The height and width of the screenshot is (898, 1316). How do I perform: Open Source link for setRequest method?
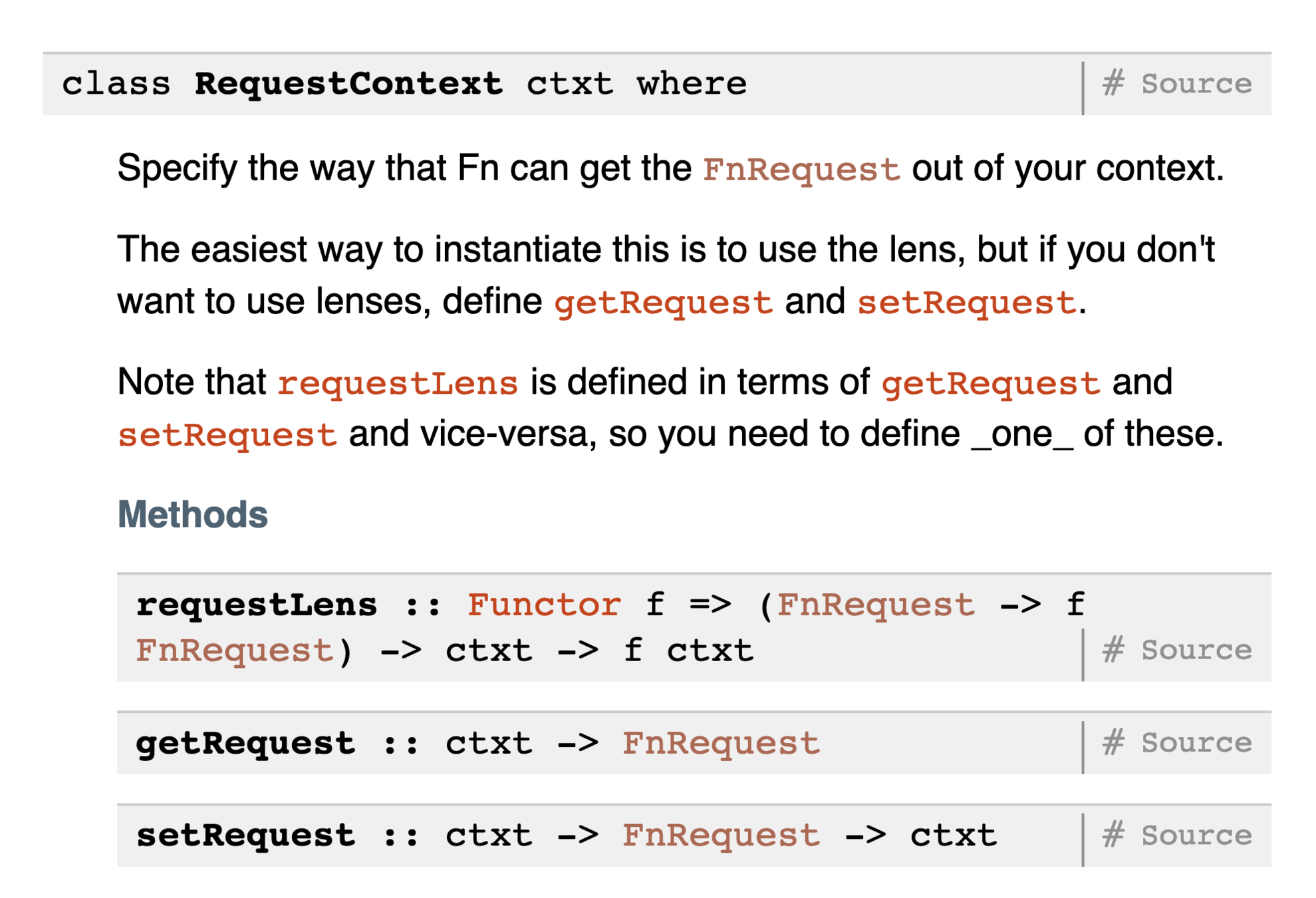click(x=1196, y=835)
